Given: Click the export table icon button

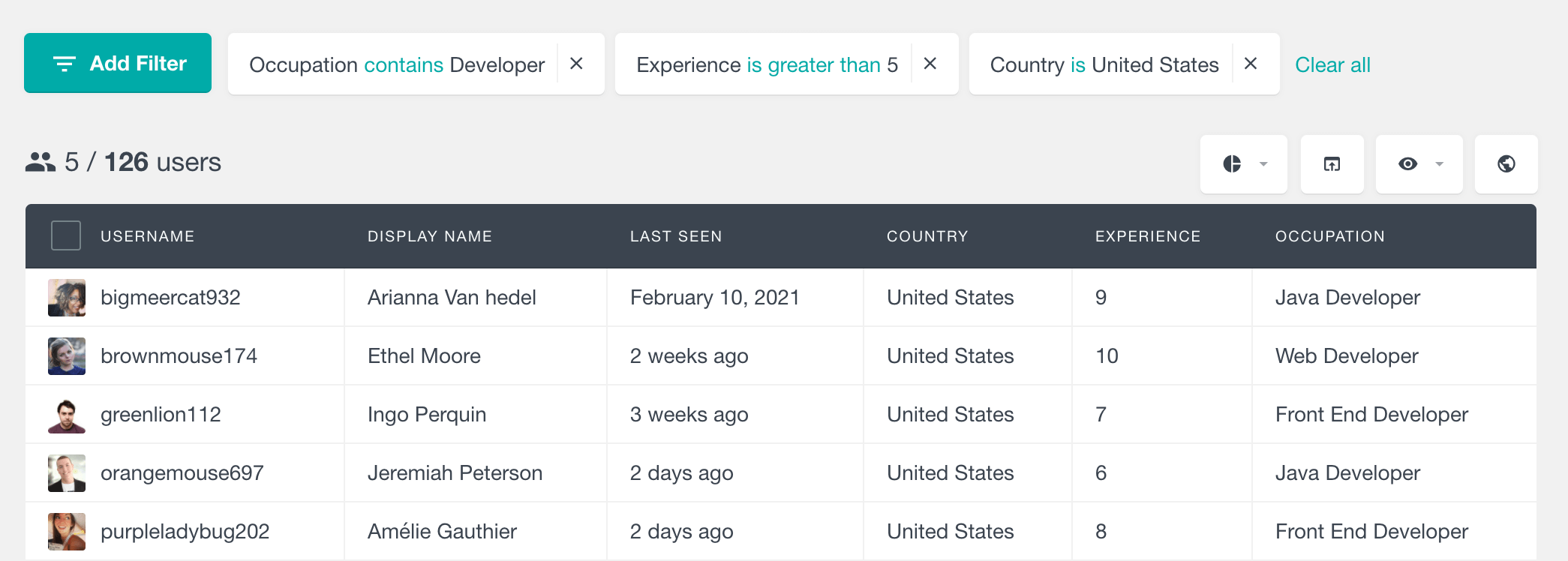Looking at the screenshot, I should tap(1332, 164).
